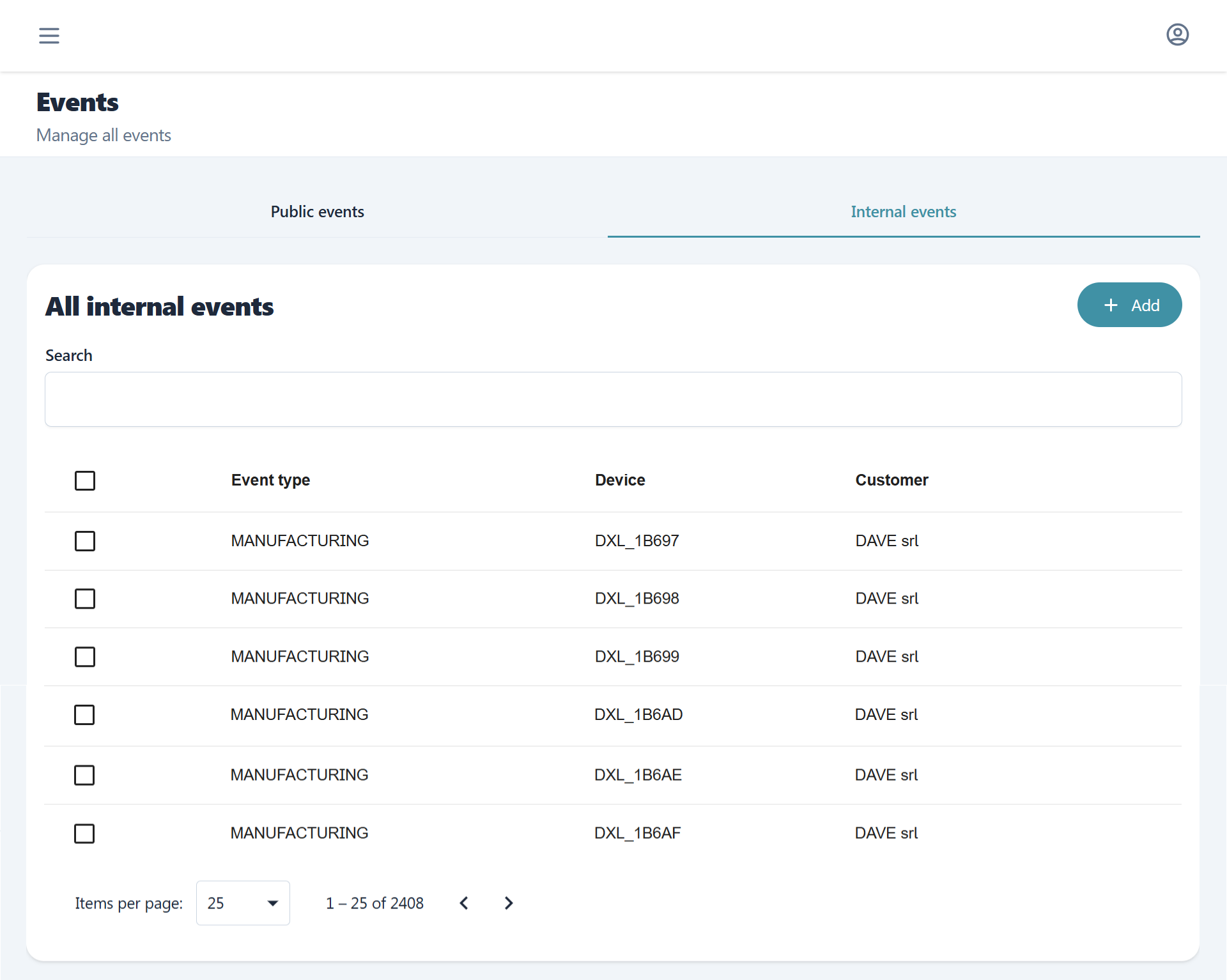
Task: Click the Customer column header
Action: (x=891, y=480)
